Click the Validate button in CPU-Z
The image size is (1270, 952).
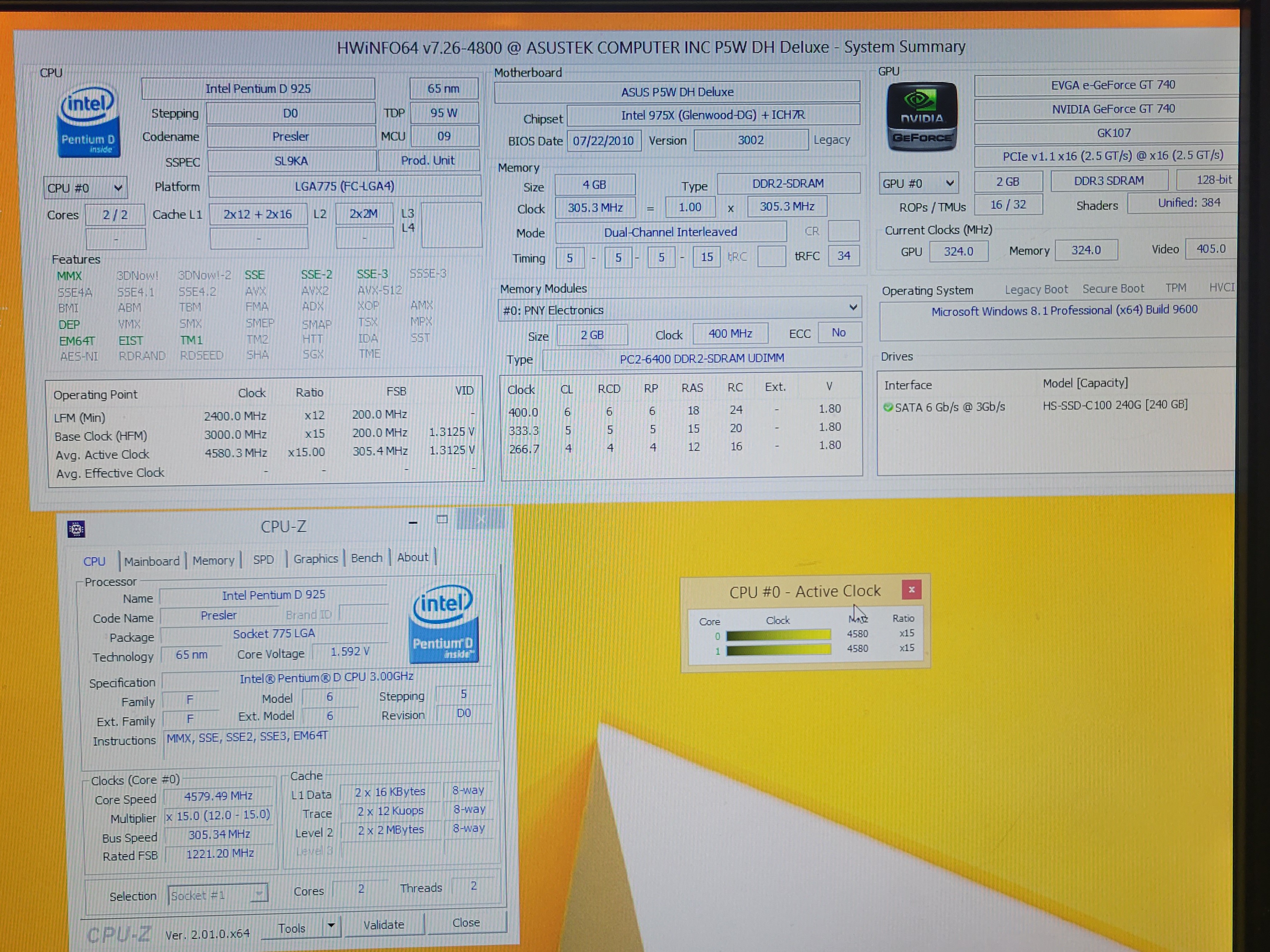pyautogui.click(x=383, y=924)
